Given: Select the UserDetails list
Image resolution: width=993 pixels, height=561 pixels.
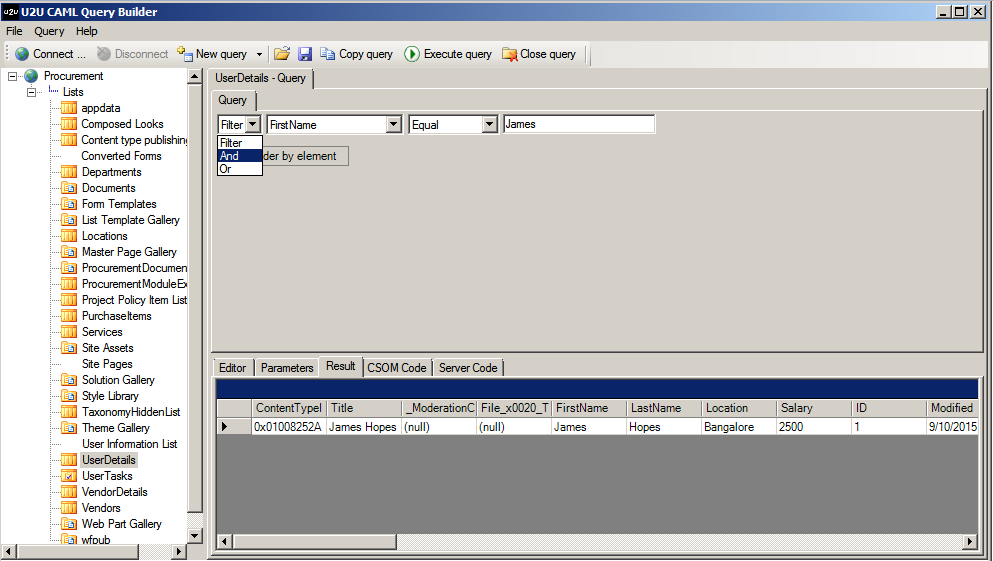Looking at the screenshot, I should [x=109, y=460].
